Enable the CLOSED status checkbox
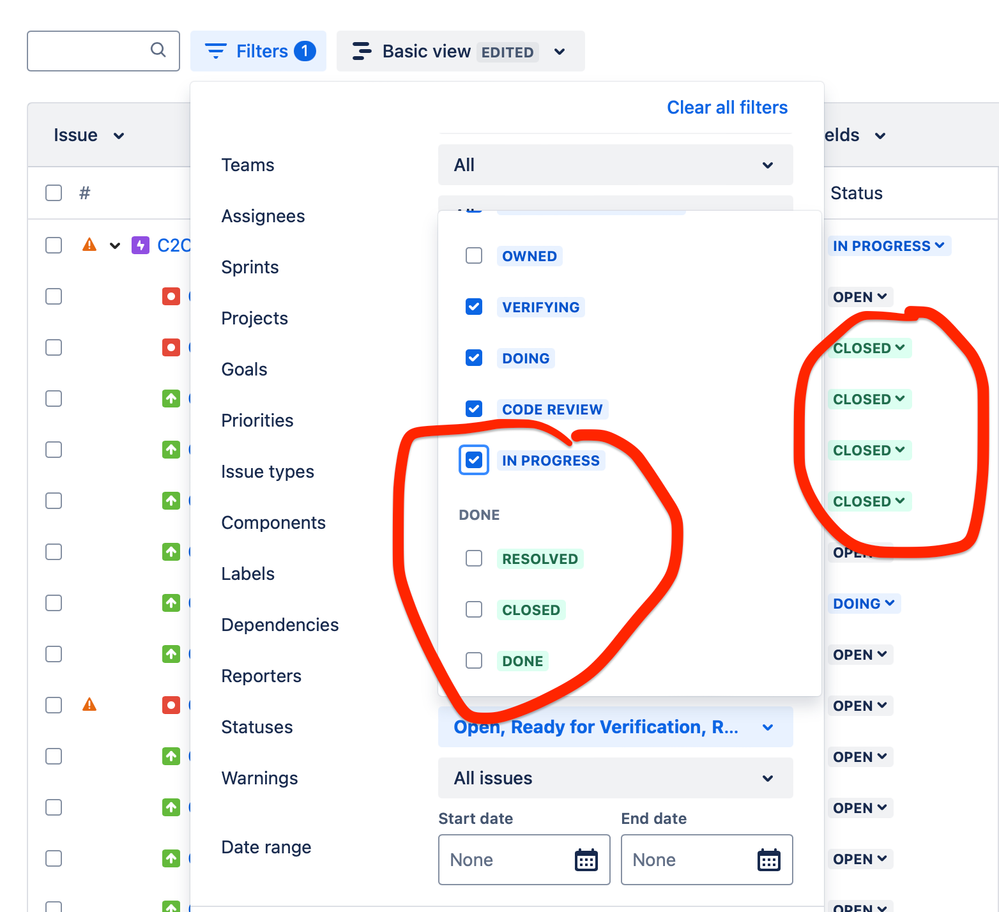This screenshot has height=912, width=999. (474, 609)
